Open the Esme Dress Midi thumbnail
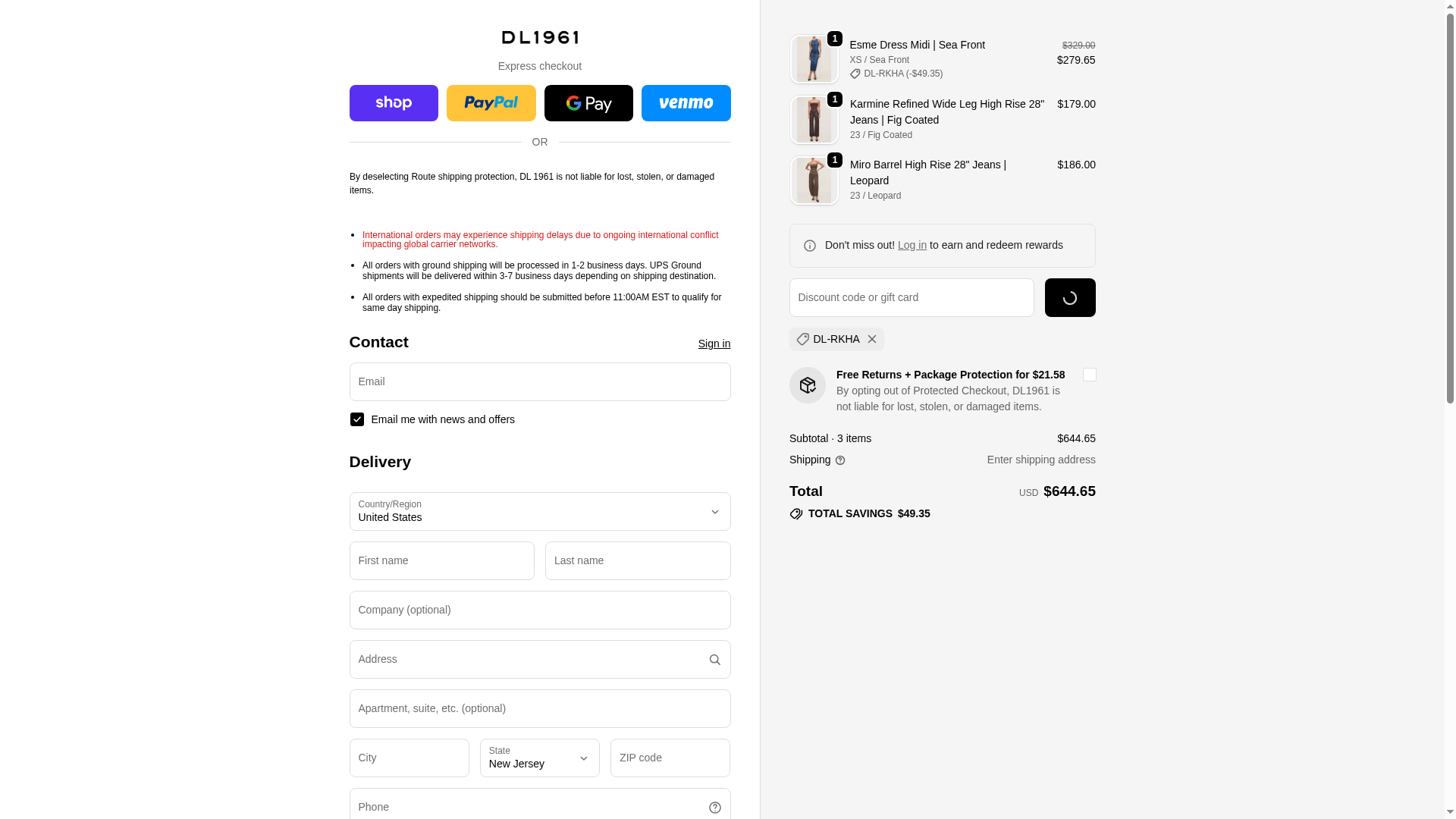This screenshot has height=819, width=1456. tap(814, 59)
